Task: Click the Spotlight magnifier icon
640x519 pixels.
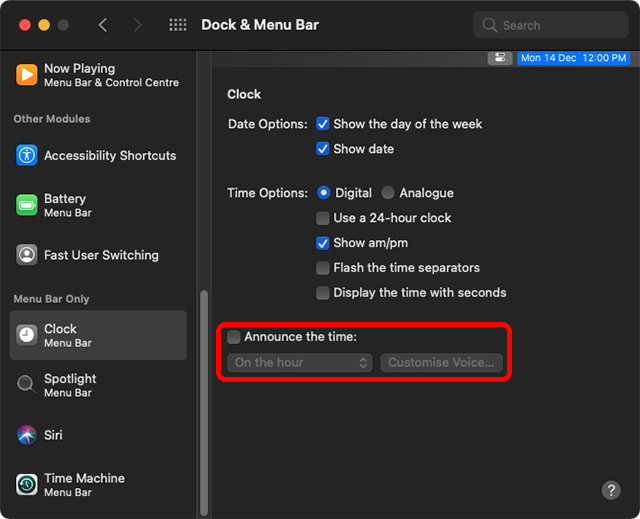Action: pos(27,385)
